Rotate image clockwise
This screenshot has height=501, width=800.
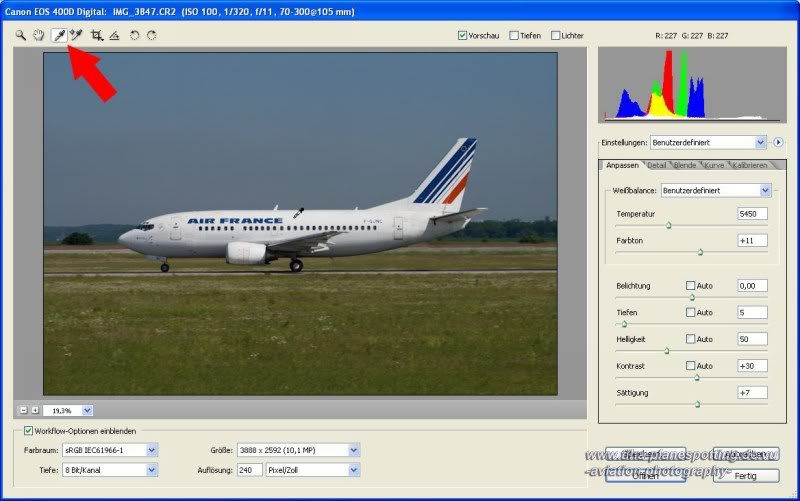tap(152, 35)
